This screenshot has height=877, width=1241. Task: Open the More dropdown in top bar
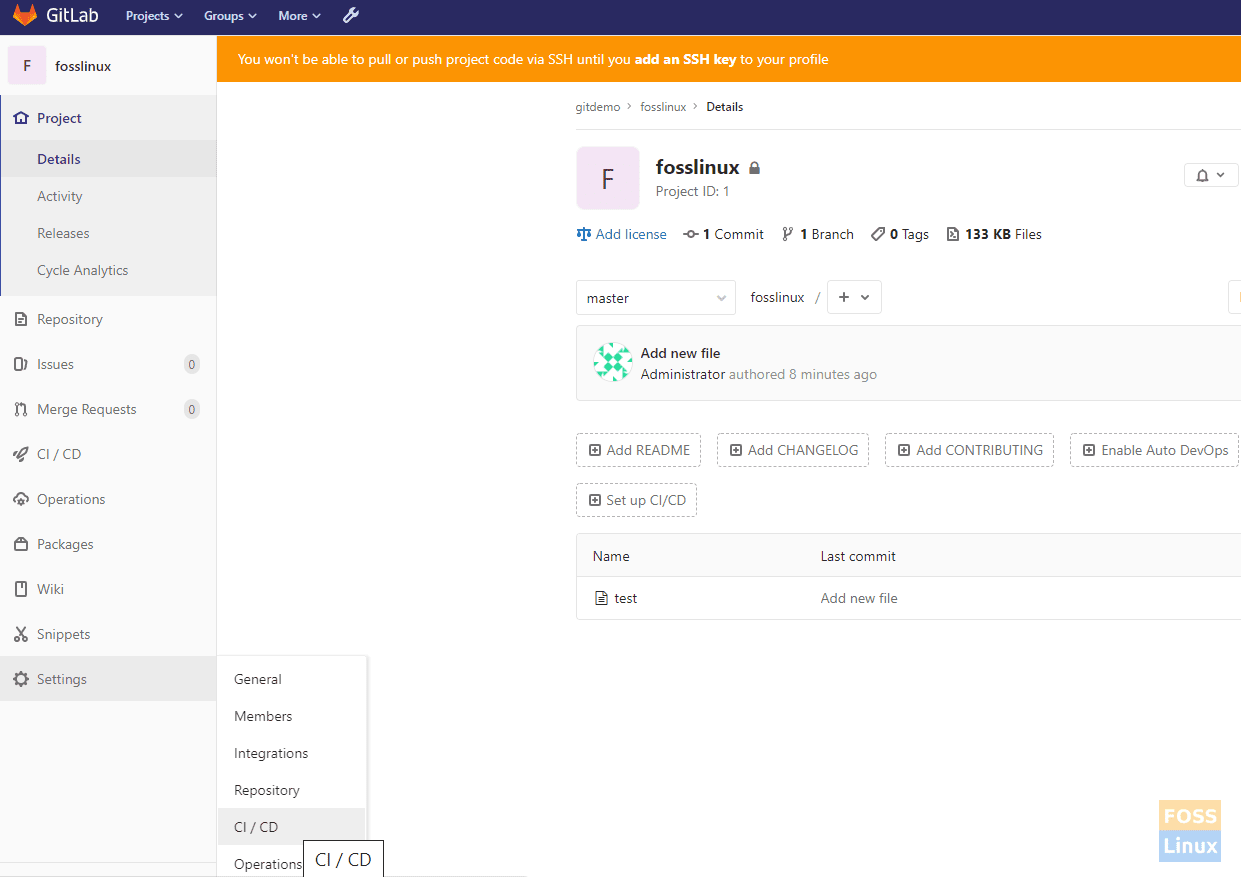(x=299, y=15)
